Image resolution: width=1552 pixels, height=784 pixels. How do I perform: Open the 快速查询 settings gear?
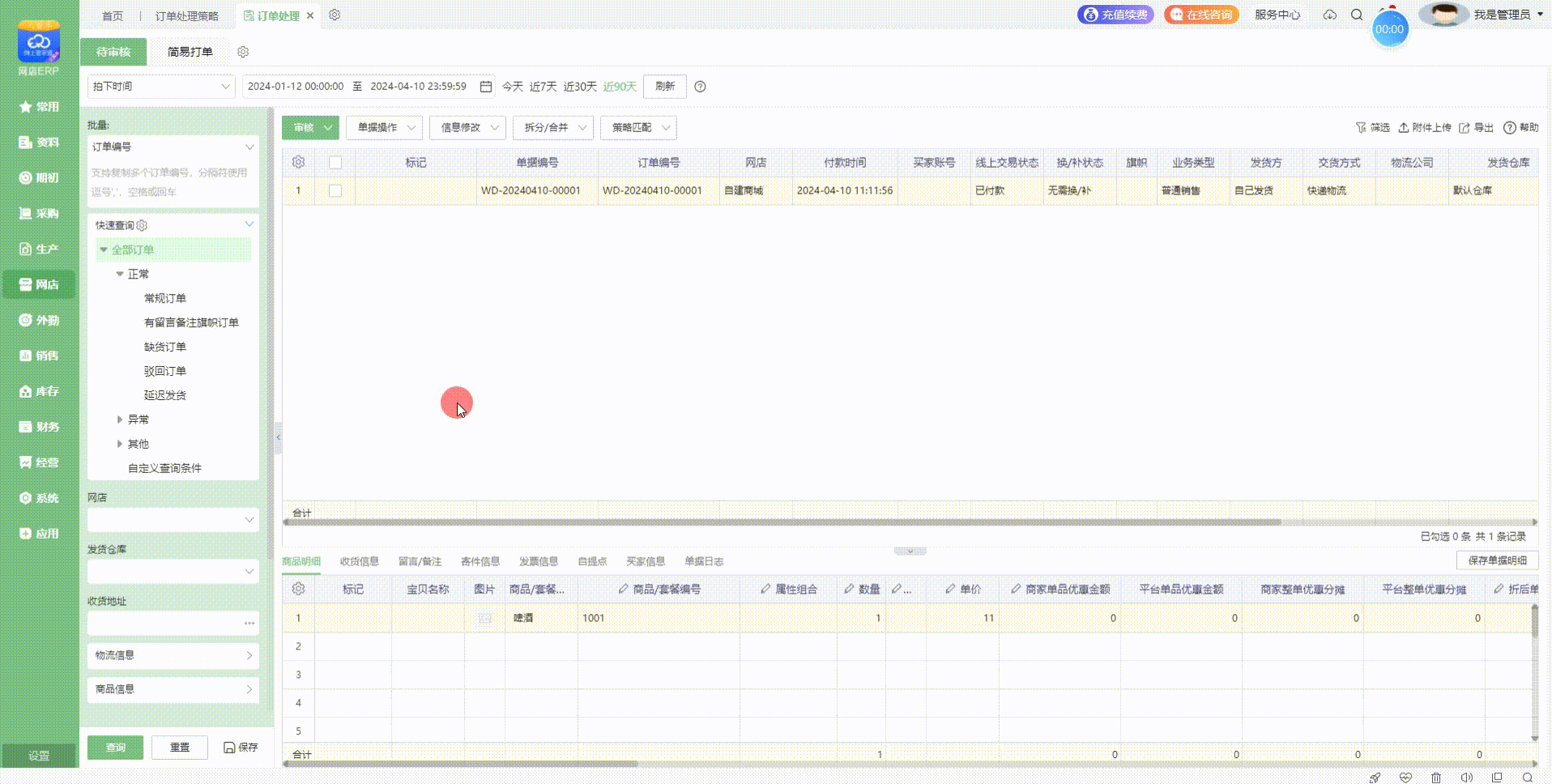click(143, 225)
